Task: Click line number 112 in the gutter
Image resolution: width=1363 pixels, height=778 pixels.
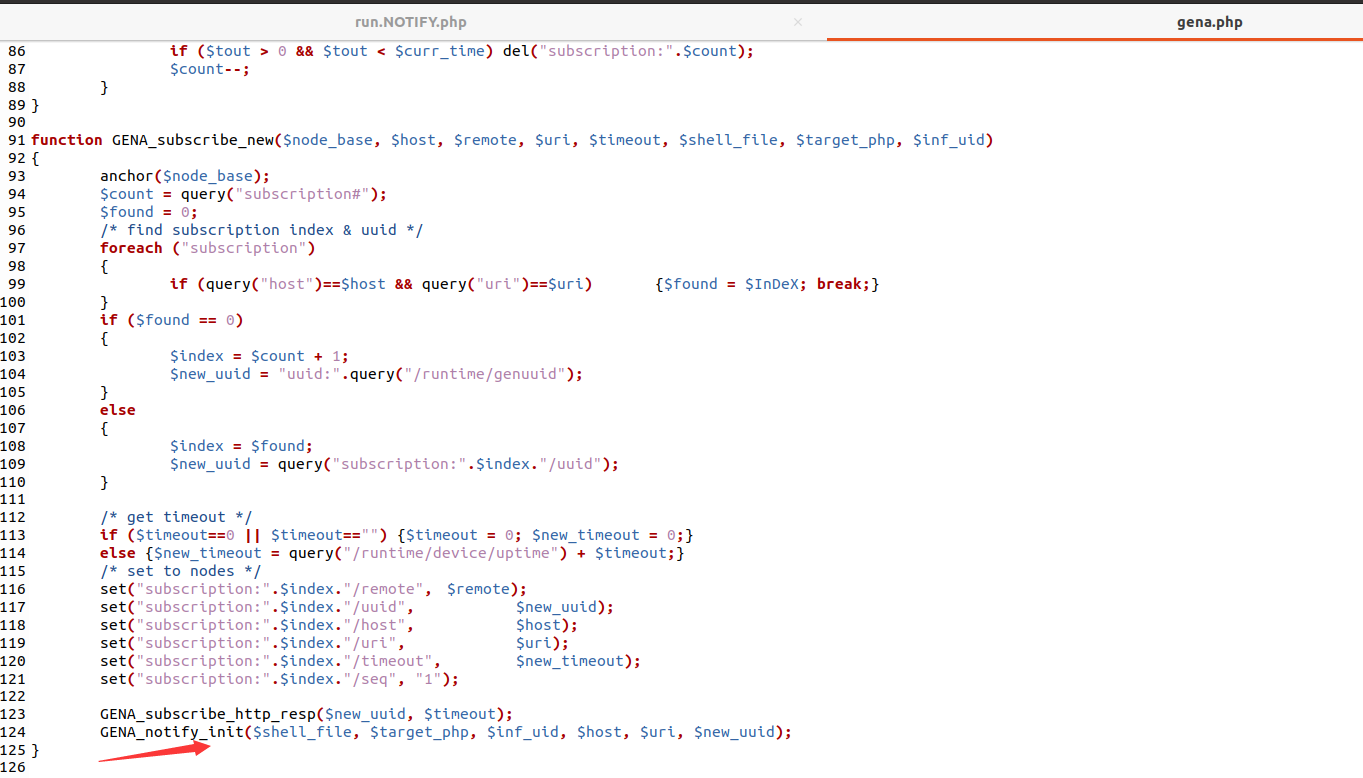Action: pos(13,517)
